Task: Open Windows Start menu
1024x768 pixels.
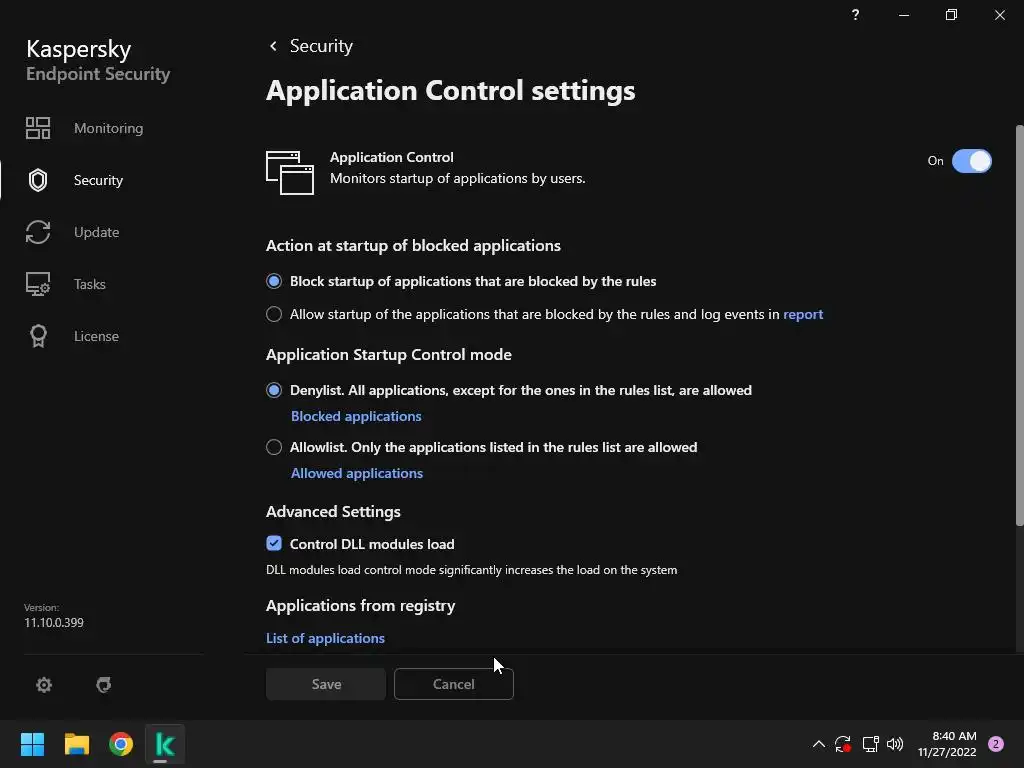Action: 32,744
